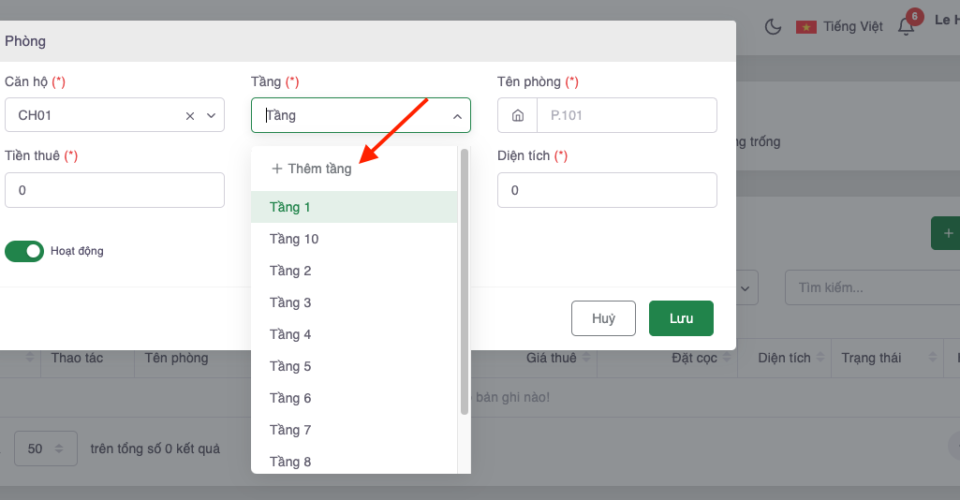Expand the Căn hộ dropdown arrow
The image size is (960, 500).
211,116
